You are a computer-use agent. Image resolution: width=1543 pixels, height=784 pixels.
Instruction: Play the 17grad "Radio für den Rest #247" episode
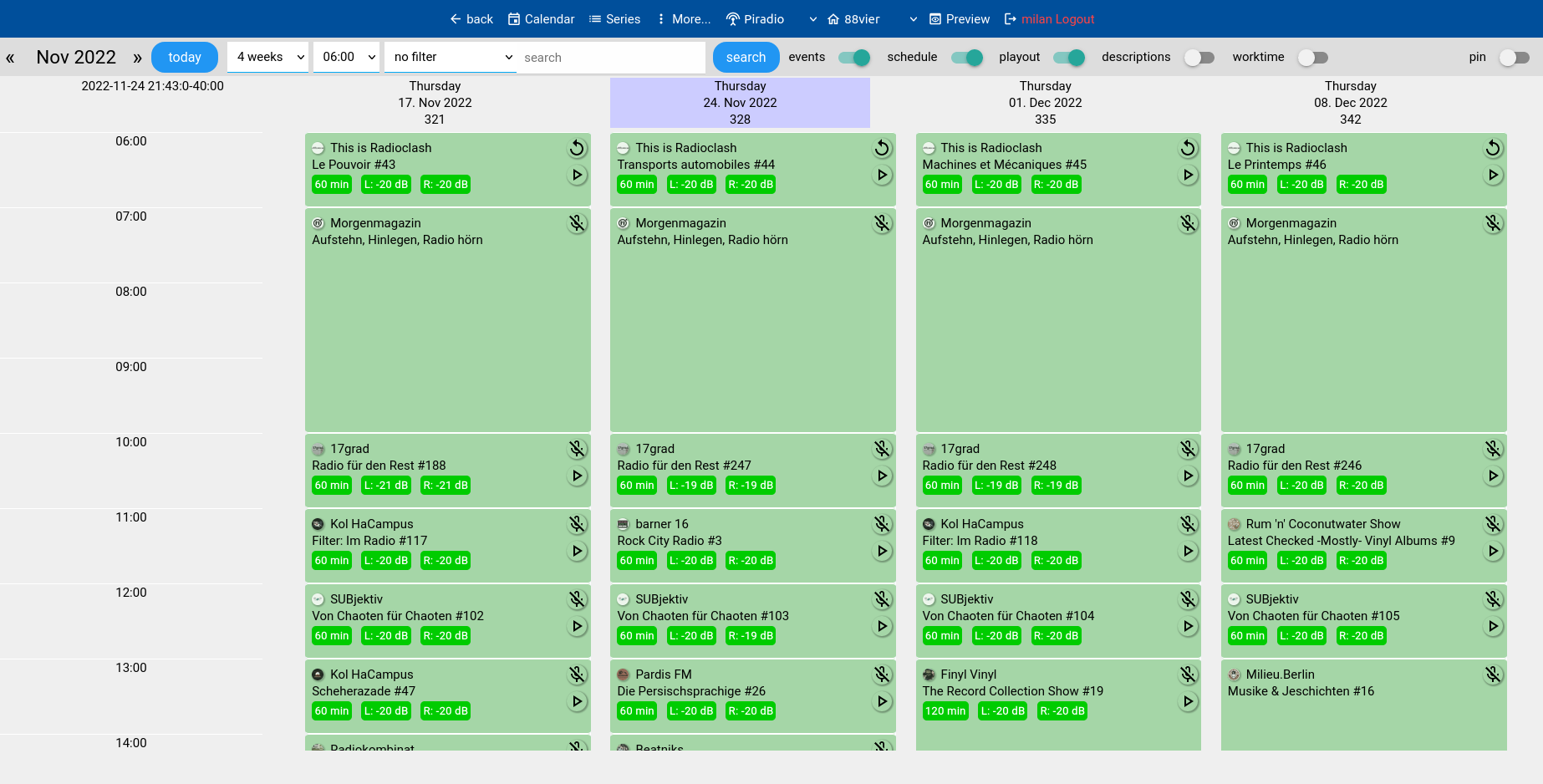click(x=882, y=476)
